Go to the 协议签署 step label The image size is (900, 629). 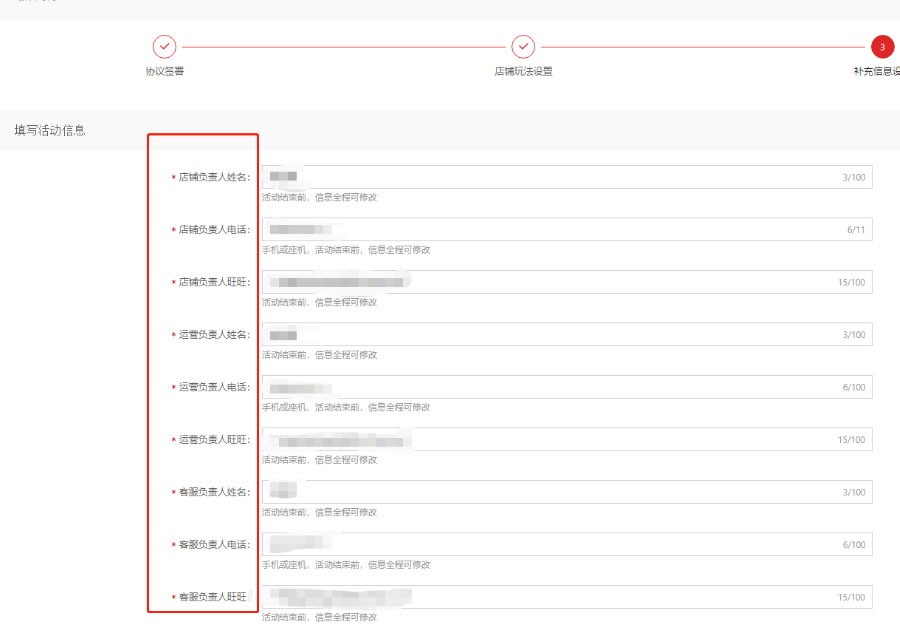[164, 71]
